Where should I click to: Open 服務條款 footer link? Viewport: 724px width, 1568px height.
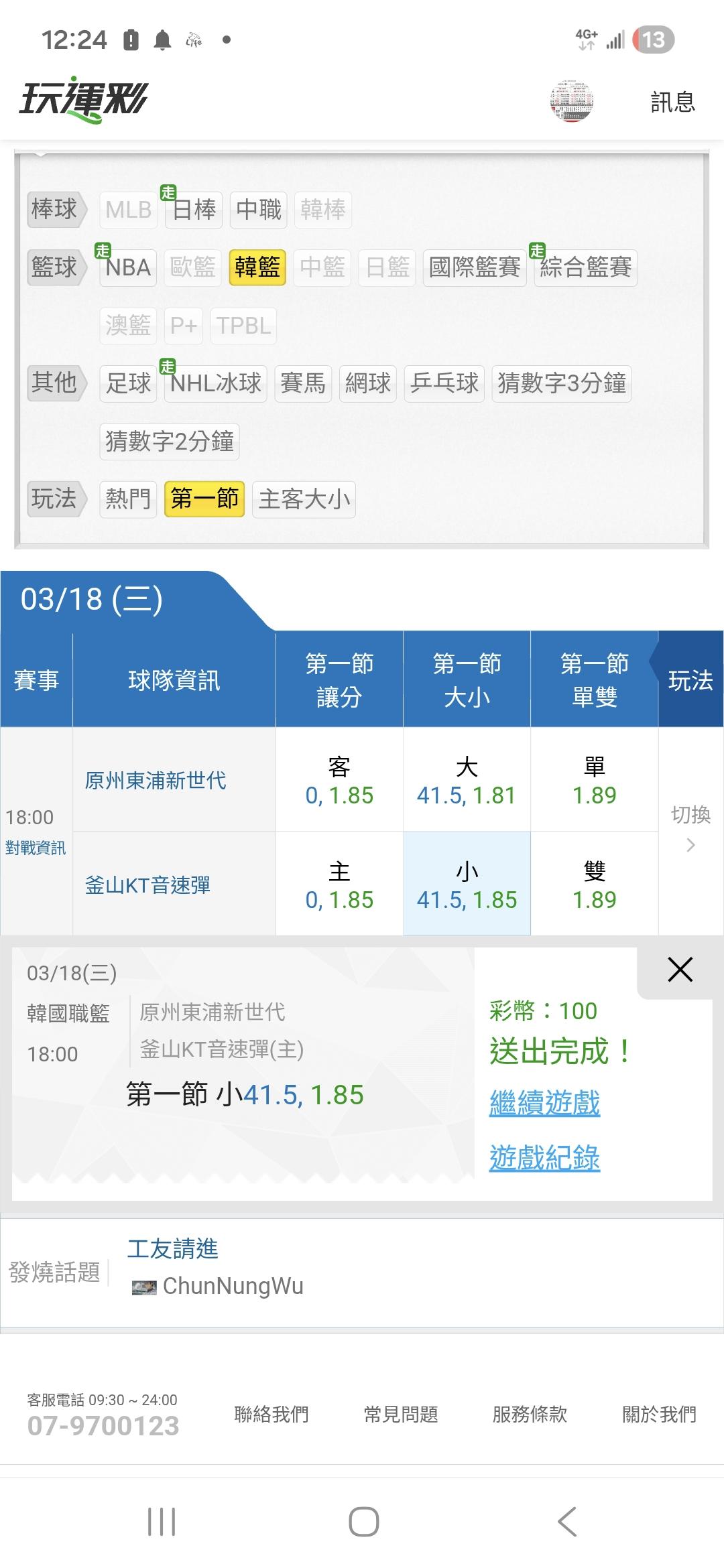[x=530, y=1415]
